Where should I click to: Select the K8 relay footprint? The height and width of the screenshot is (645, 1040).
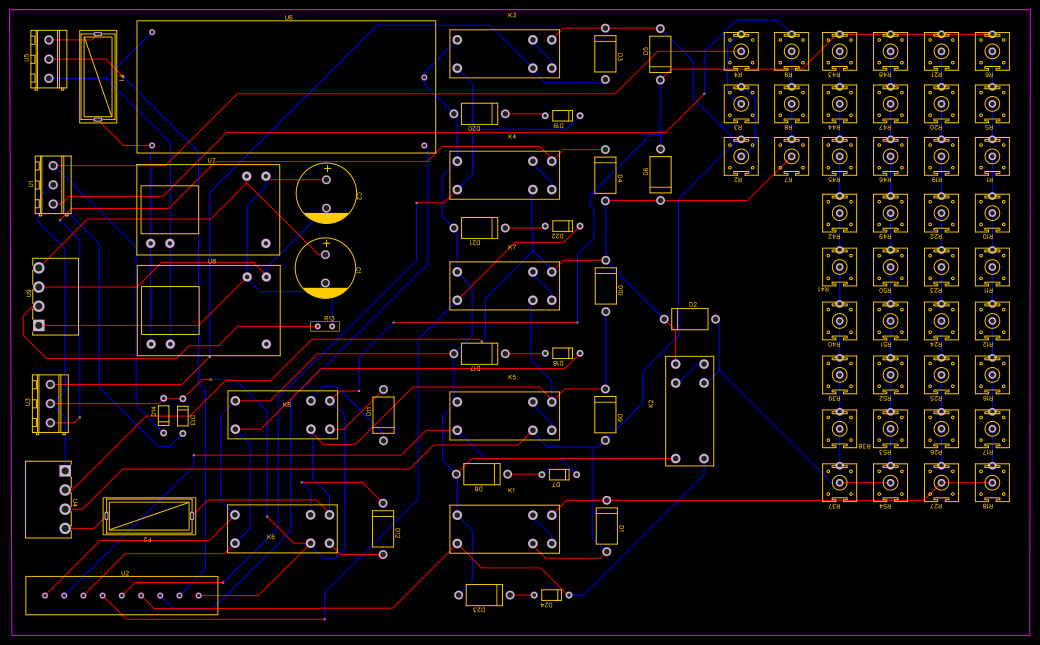pyautogui.click(x=282, y=415)
